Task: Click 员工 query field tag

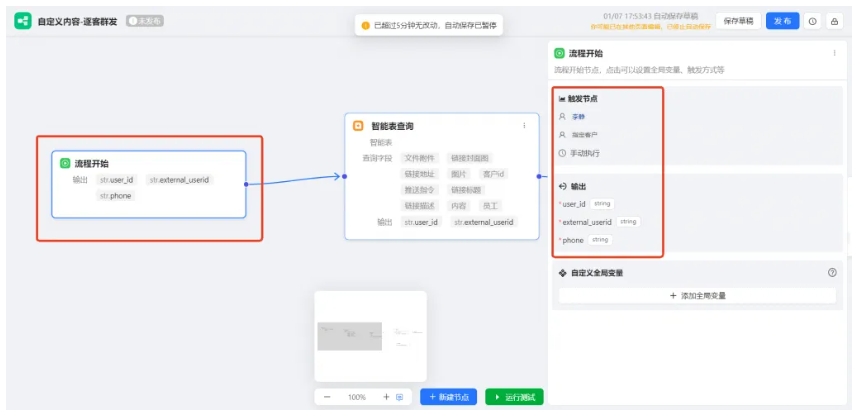Action: [489, 206]
